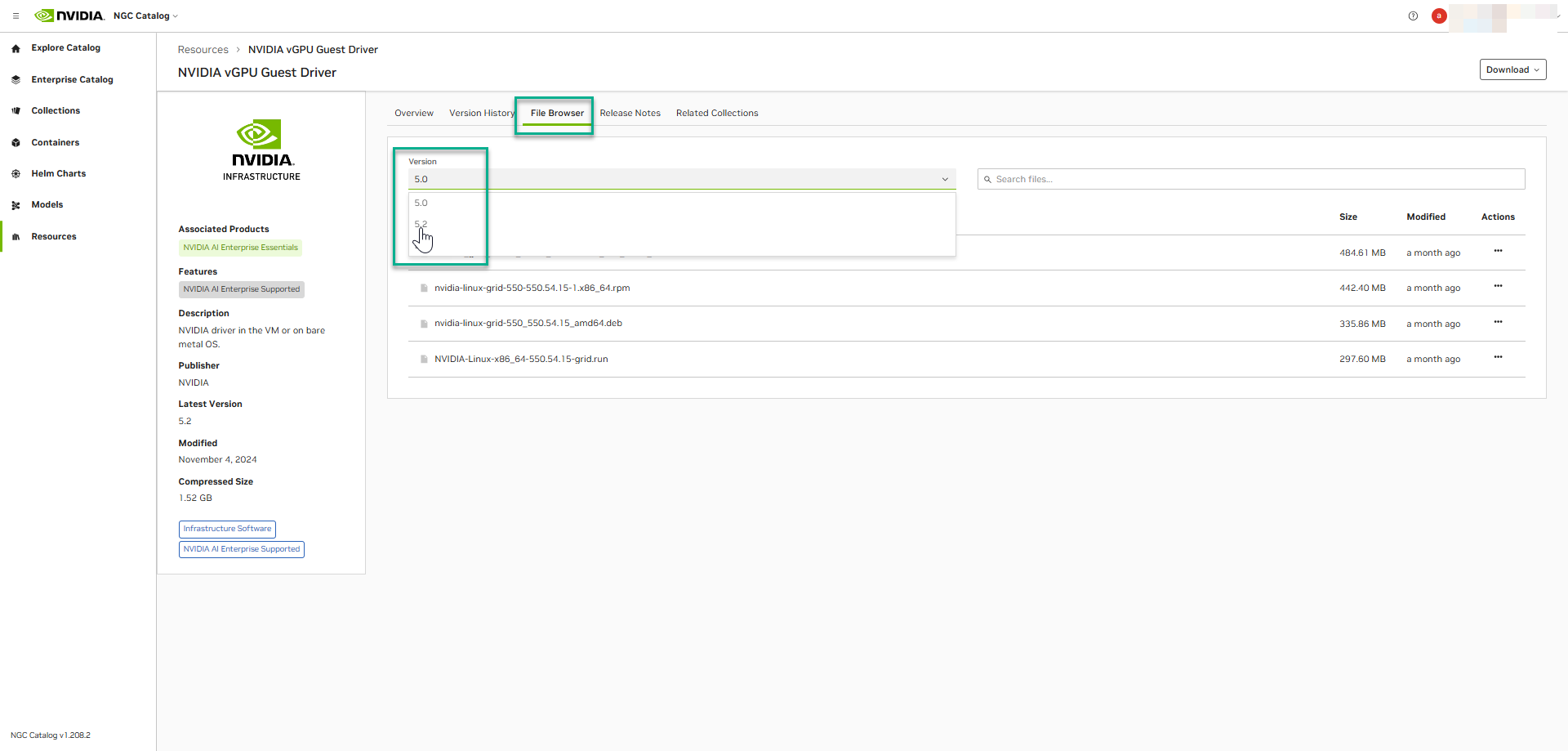Click nvidia-linux-grid-550_550.54.15_amd64.deb file name
The width and height of the screenshot is (1568, 751).
pos(528,324)
